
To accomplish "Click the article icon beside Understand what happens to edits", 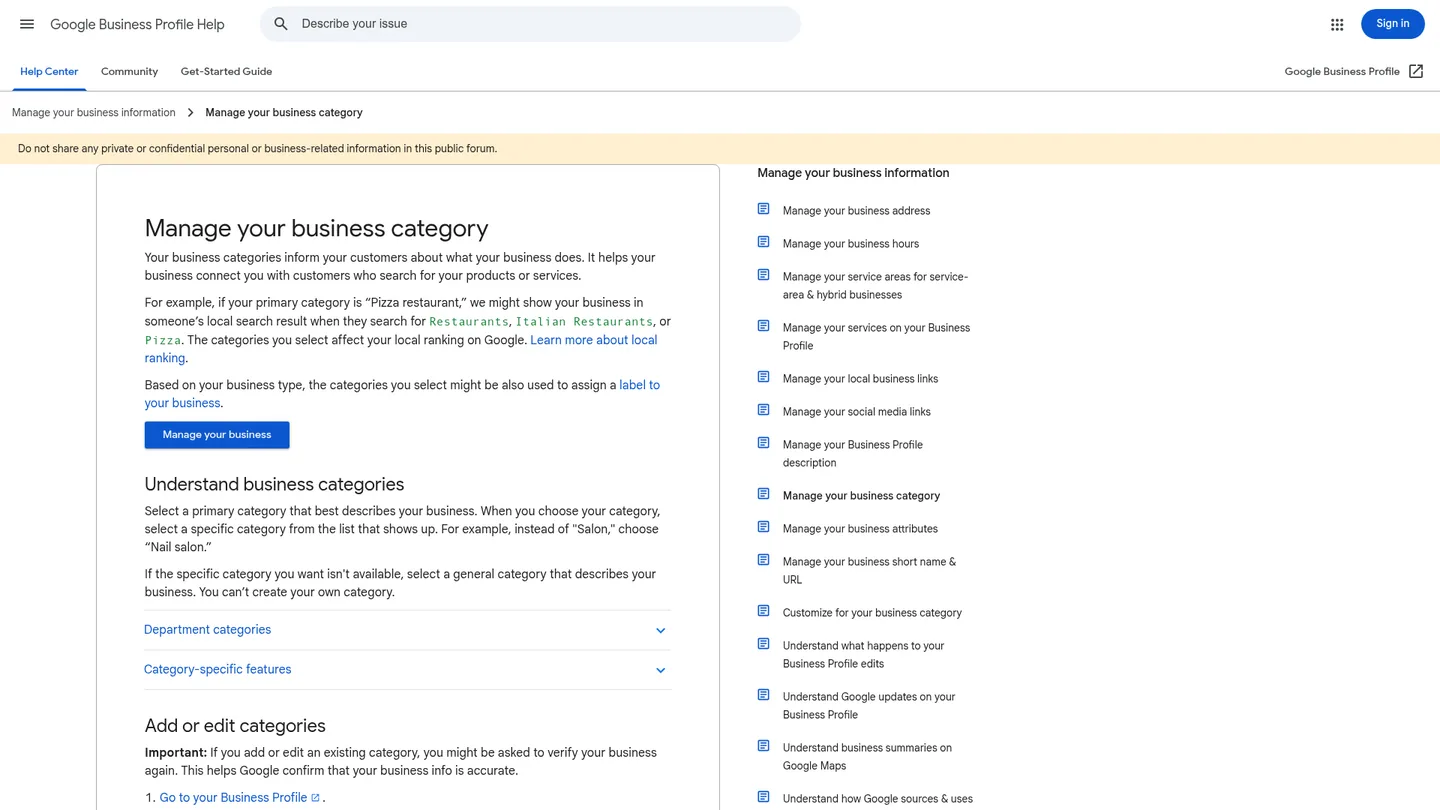I will pyautogui.click(x=763, y=644).
